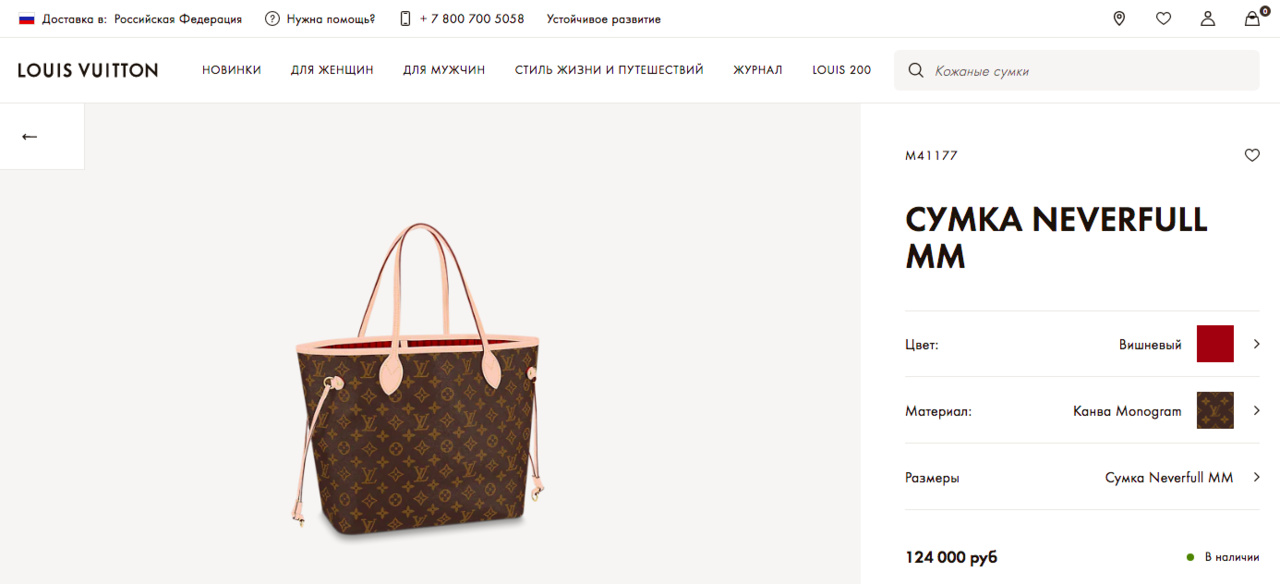Go back using the left arrow

click(x=29, y=137)
